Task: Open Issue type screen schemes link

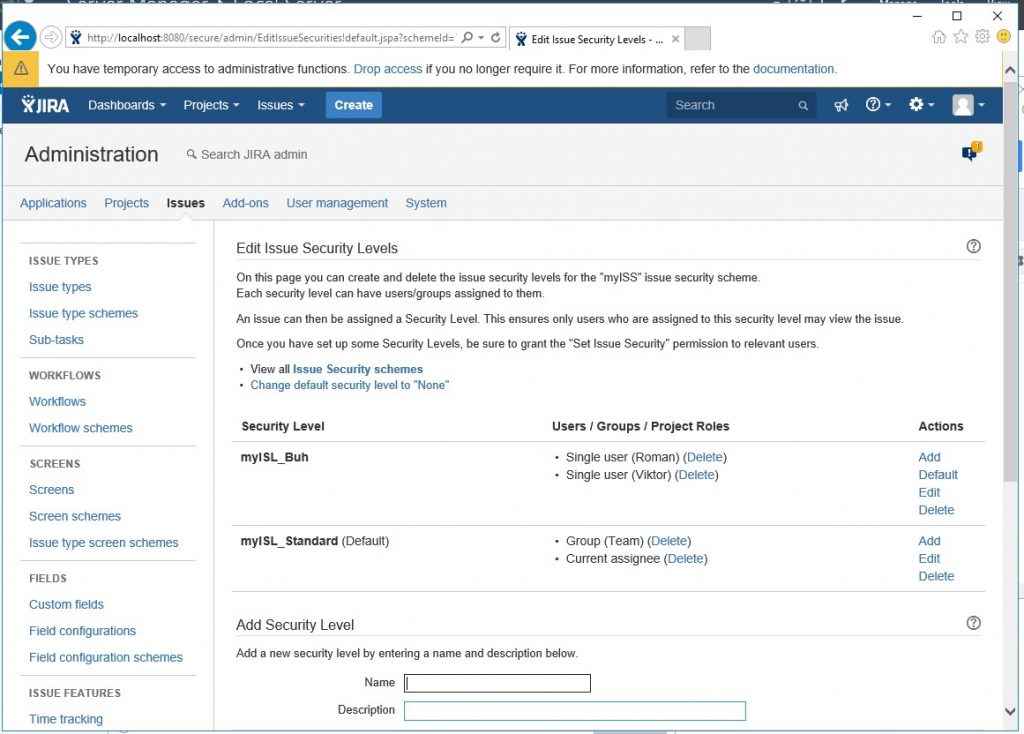Action: 104,543
